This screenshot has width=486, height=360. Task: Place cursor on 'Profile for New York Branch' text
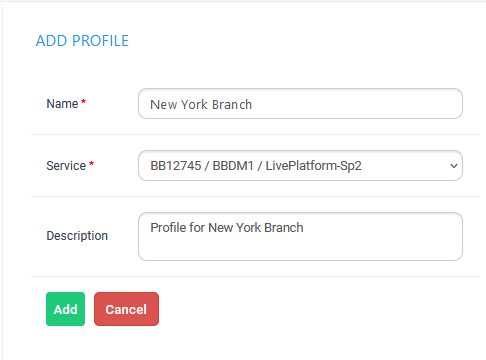[x=227, y=228]
